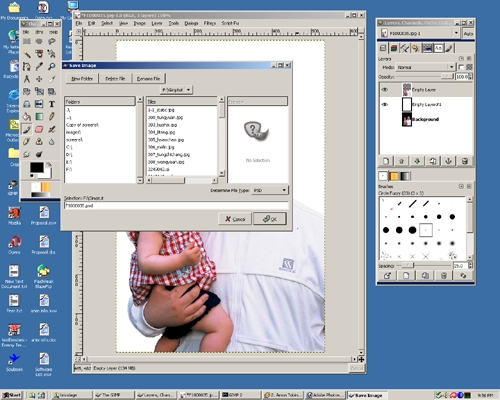Open the File menu in the image window
The image size is (500, 400).
79,23
